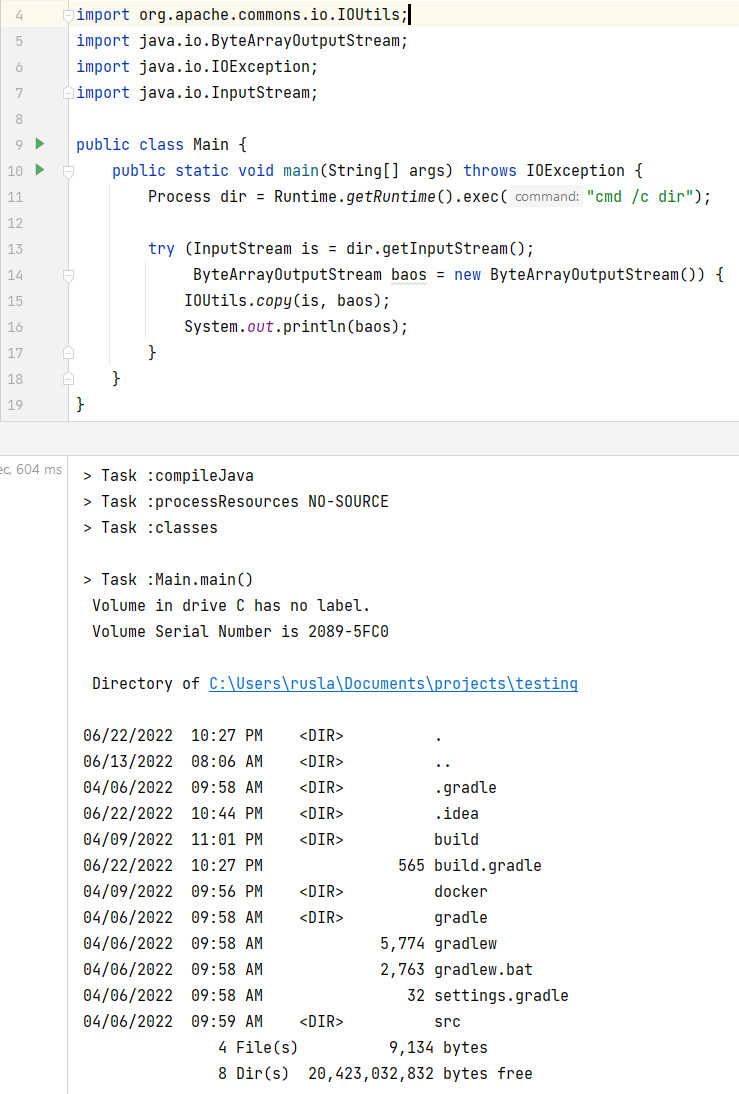This screenshot has width=739, height=1094.
Task: Click line number 19 in gutter
Action: coord(14,404)
